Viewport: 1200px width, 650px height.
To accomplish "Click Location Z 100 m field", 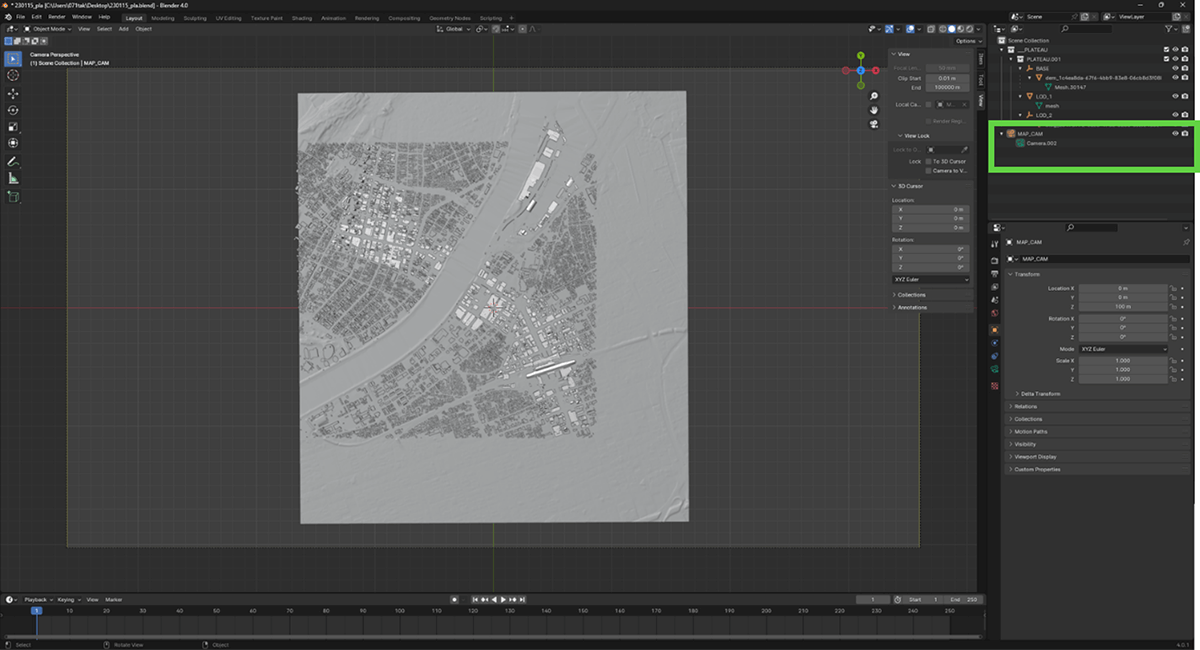I will pos(1123,307).
